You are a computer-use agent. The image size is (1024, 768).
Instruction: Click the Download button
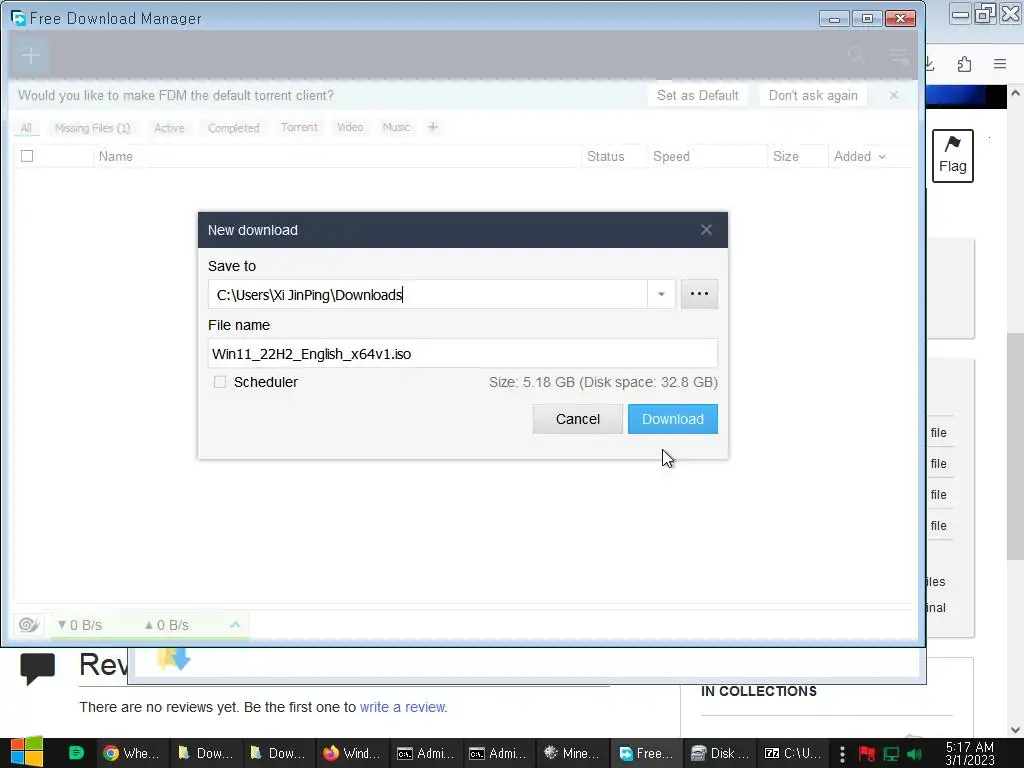coord(673,419)
